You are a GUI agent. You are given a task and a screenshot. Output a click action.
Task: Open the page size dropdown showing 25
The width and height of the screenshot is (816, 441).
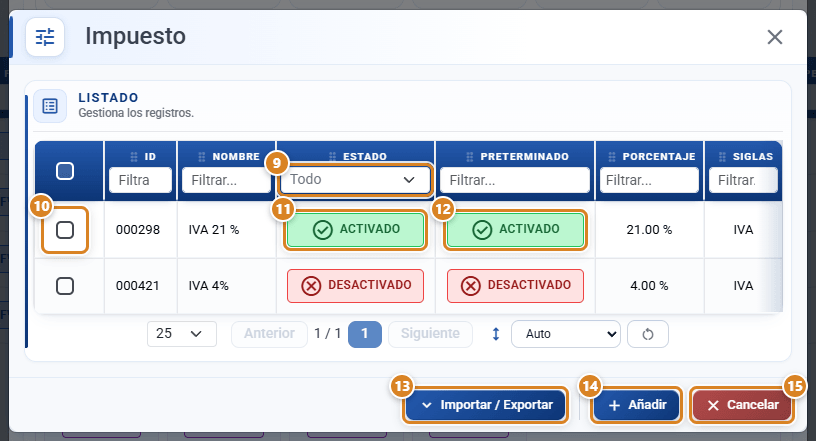click(x=182, y=334)
